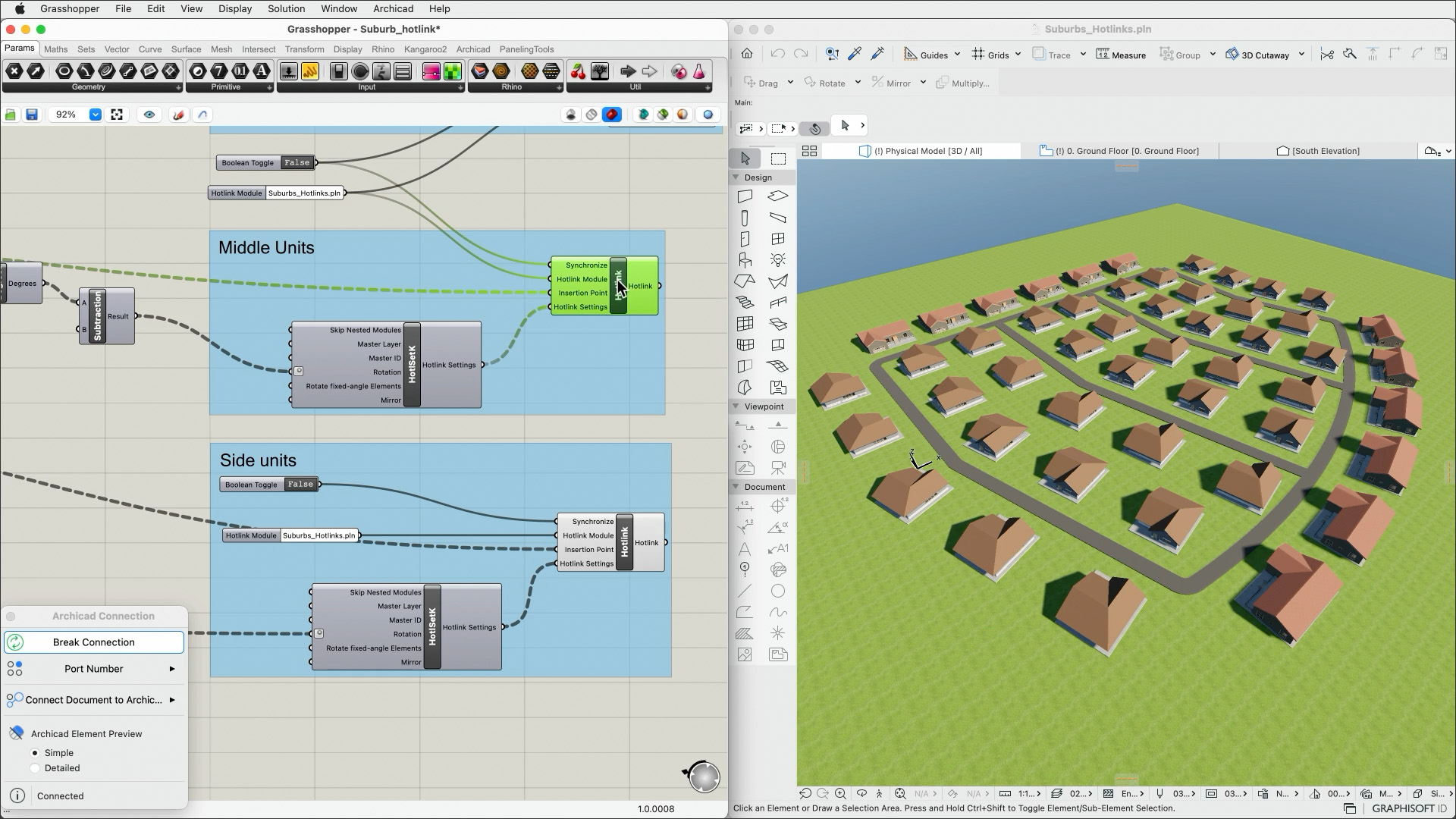Select the Text tool in the Document section
The image size is (1456, 819).
click(745, 548)
